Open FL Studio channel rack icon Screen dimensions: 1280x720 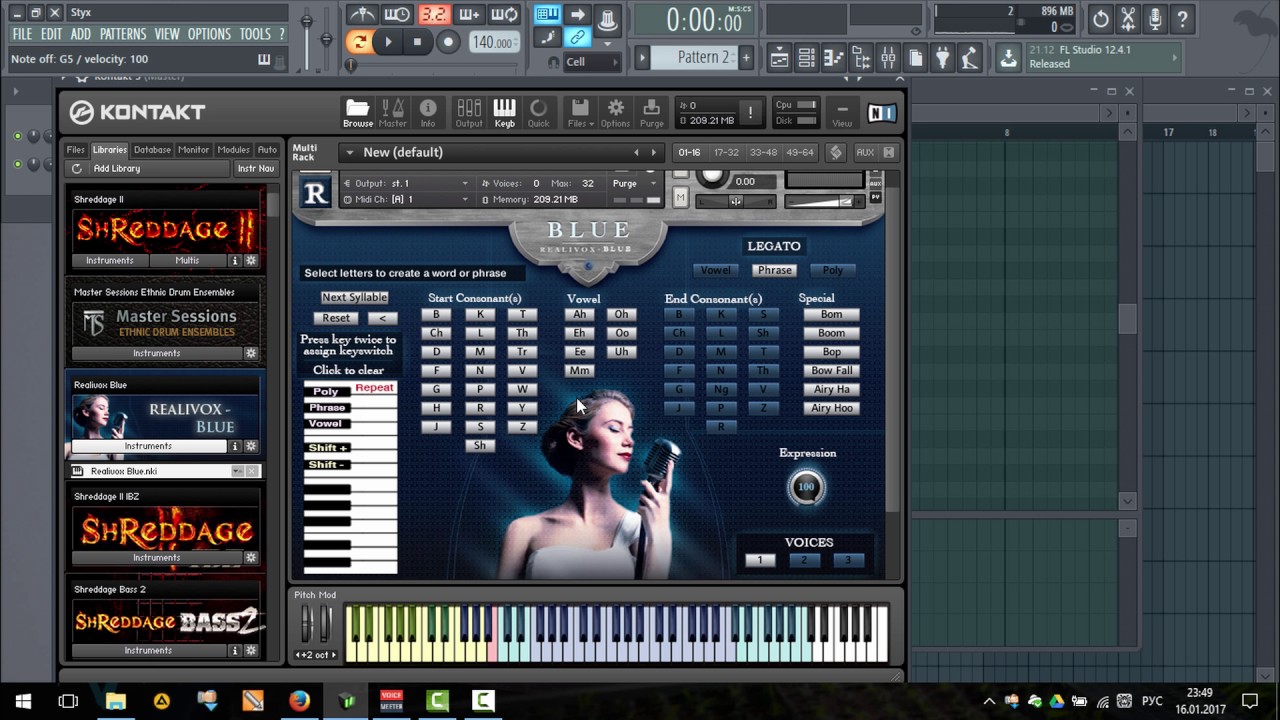806,58
